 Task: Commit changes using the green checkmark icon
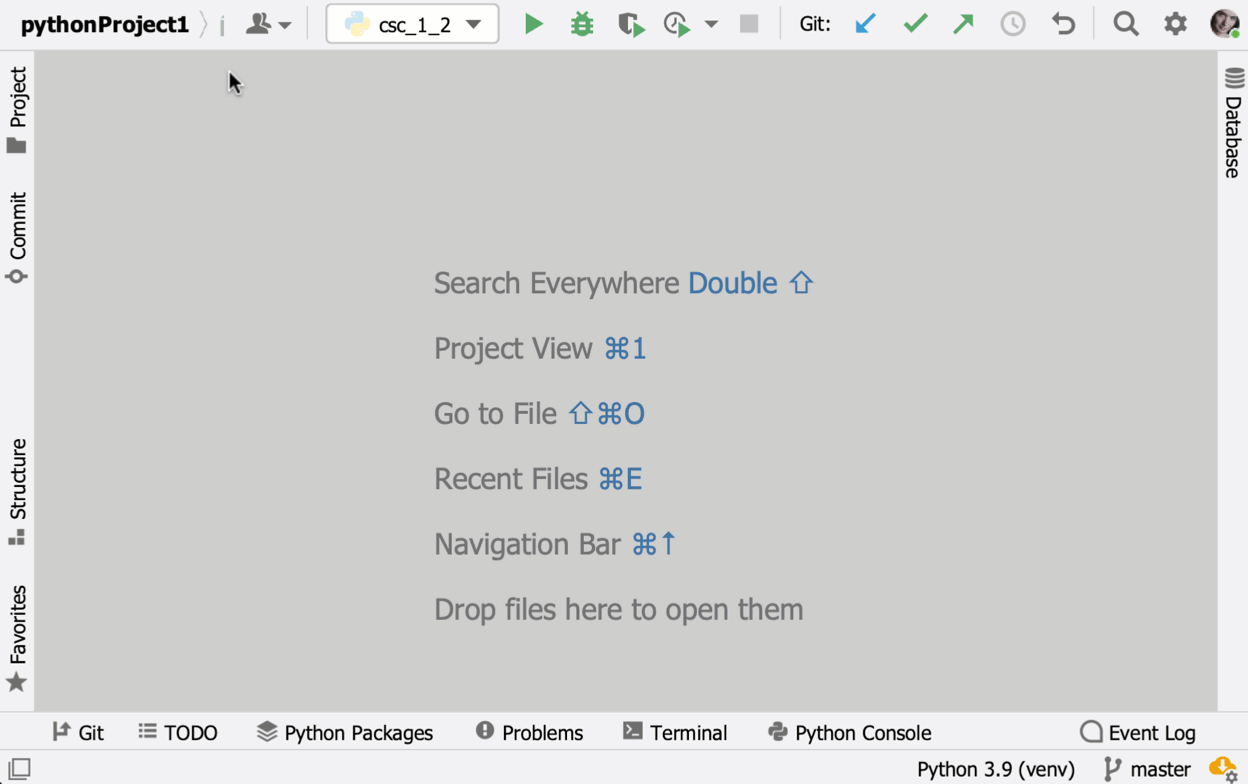tap(915, 24)
